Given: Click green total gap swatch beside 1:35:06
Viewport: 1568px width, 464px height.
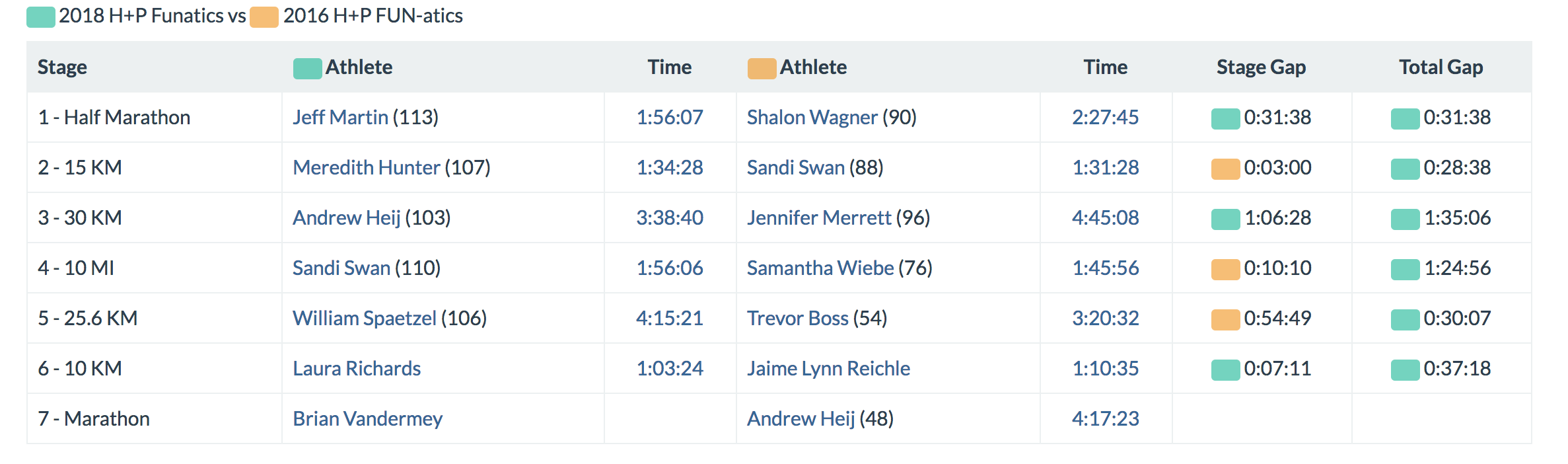Looking at the screenshot, I should click(x=1405, y=219).
